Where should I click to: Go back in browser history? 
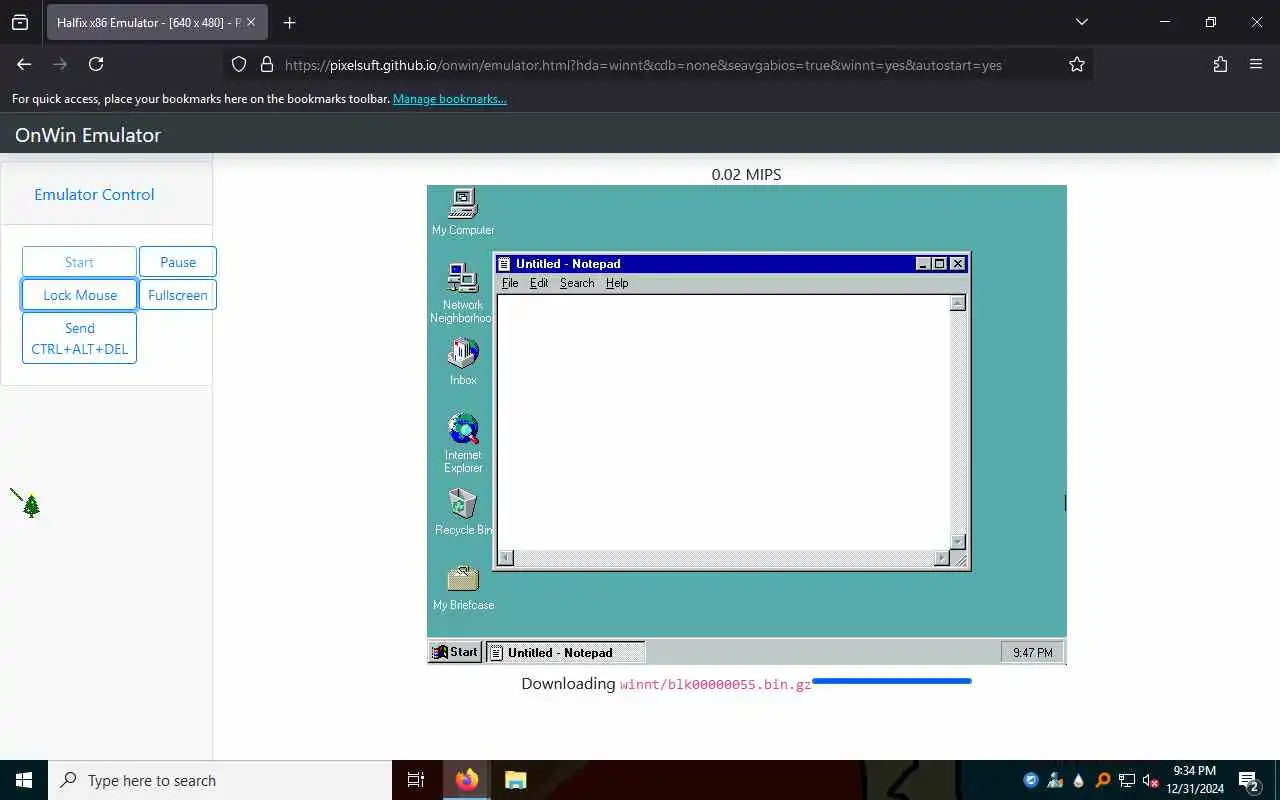pyautogui.click(x=24, y=64)
